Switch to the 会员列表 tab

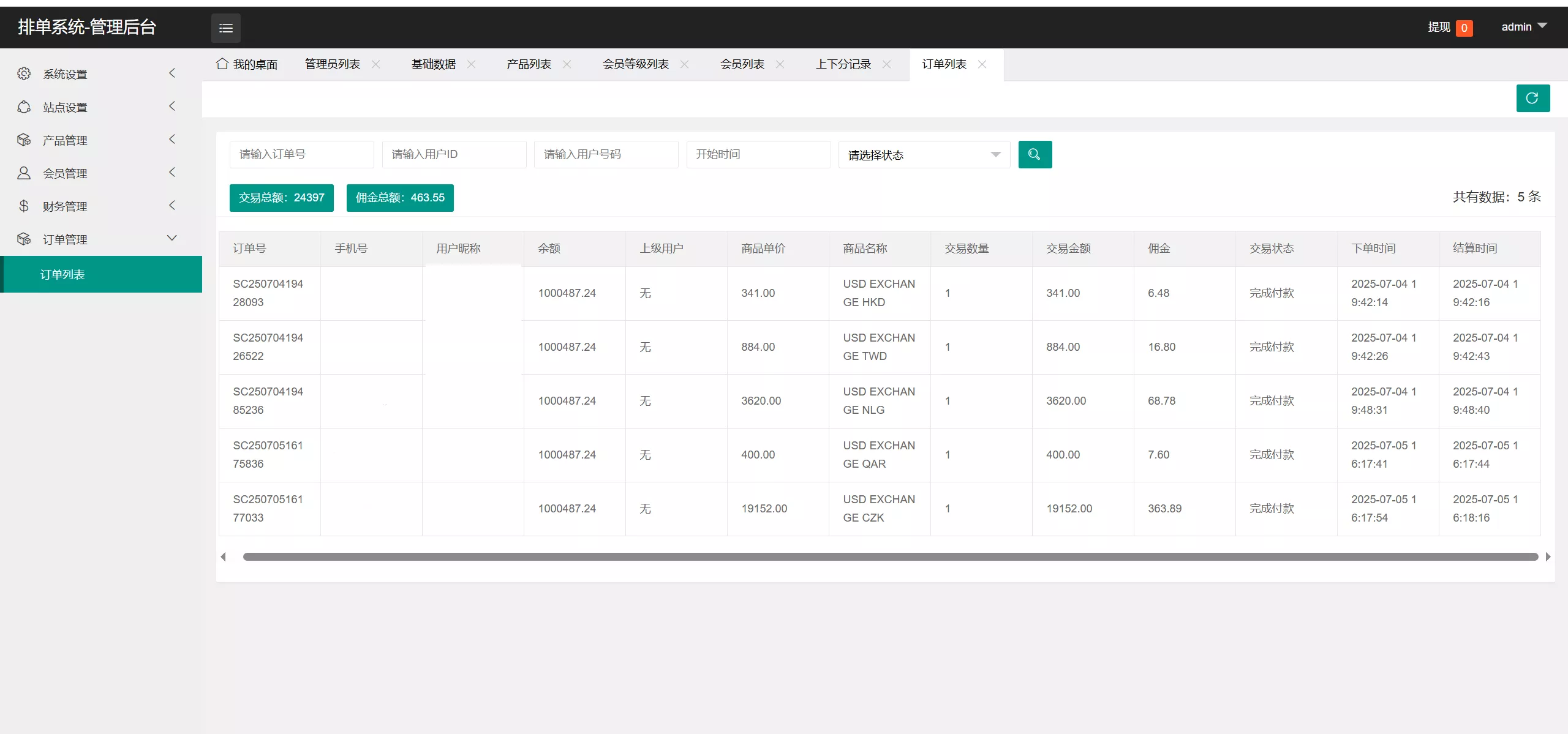tap(741, 64)
